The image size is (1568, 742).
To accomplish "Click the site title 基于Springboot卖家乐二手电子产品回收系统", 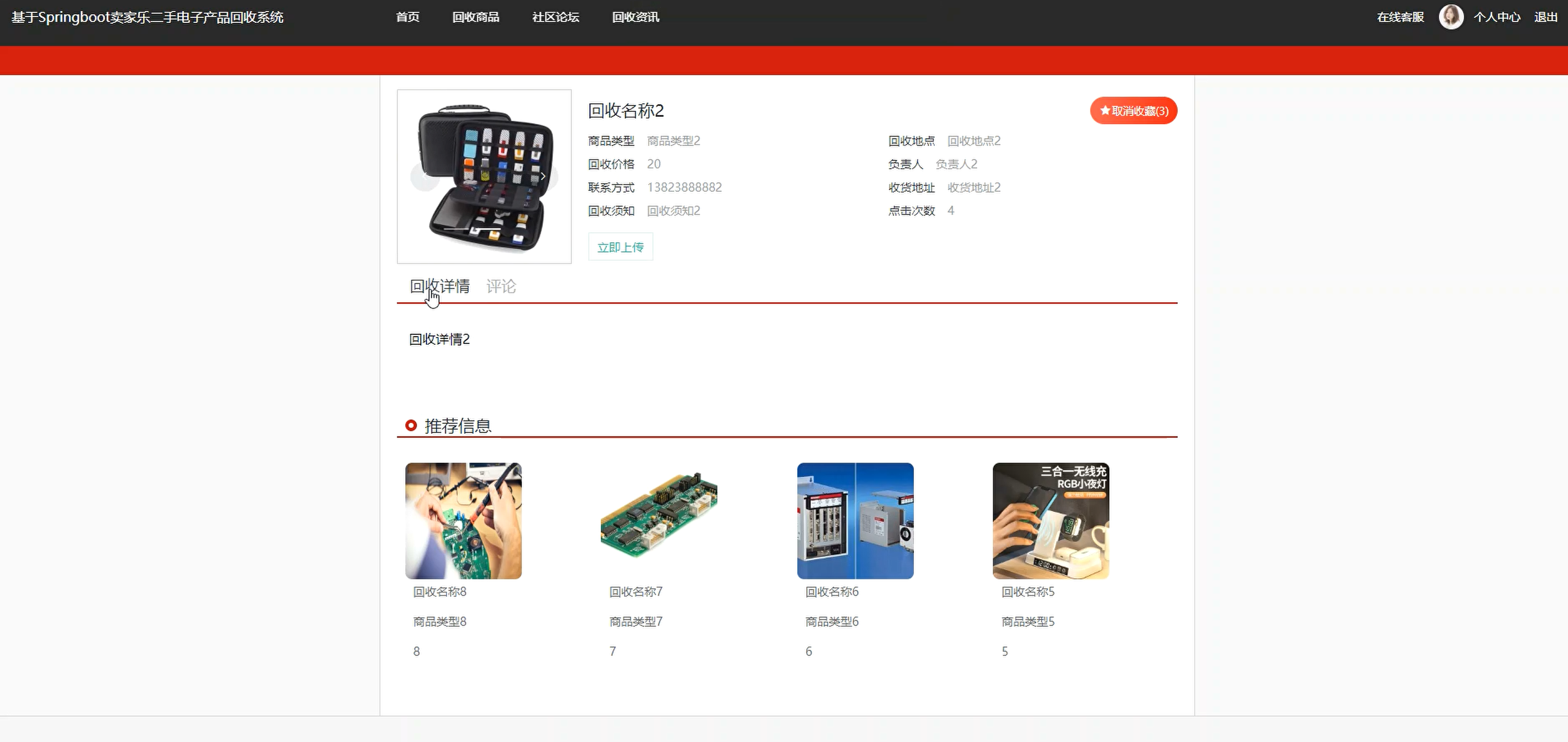I will pos(147,17).
